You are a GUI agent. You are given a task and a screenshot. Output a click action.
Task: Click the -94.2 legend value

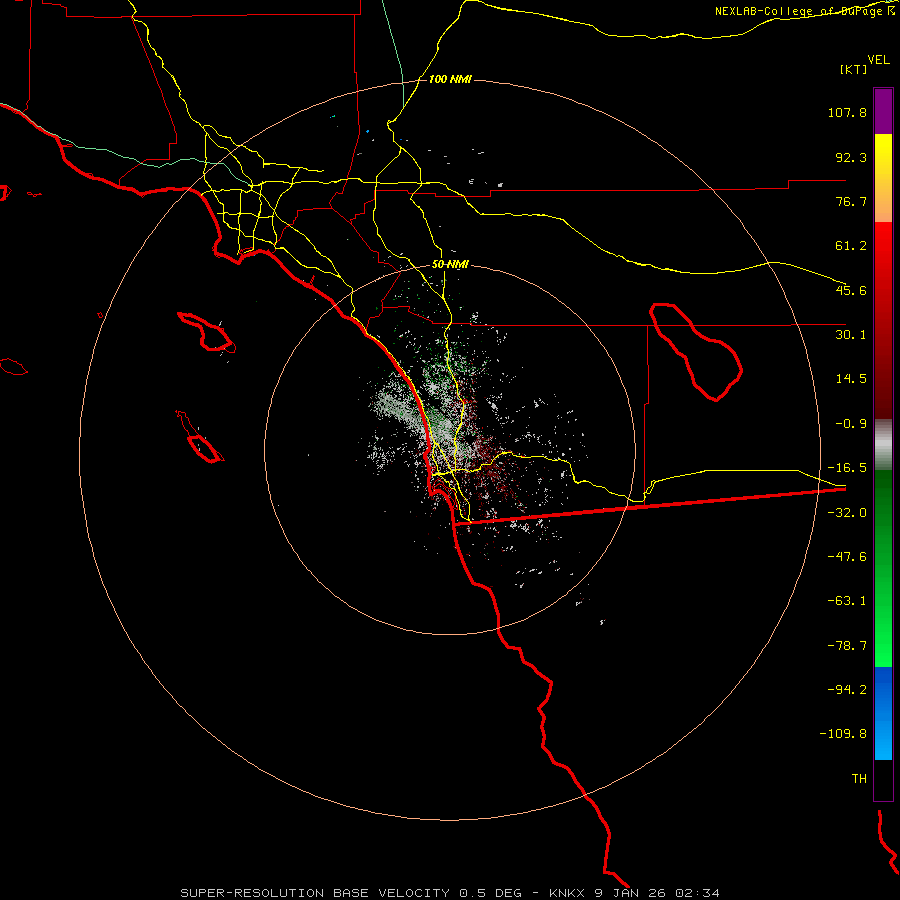[847, 689]
